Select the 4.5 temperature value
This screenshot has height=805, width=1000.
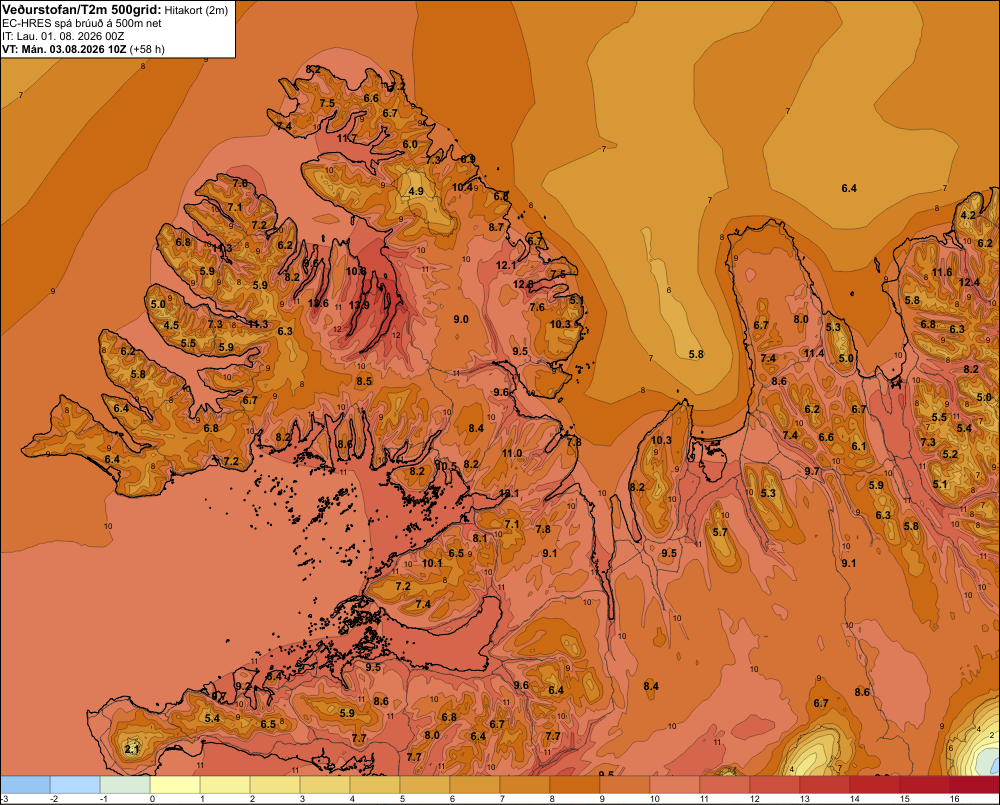pyautogui.click(x=172, y=325)
